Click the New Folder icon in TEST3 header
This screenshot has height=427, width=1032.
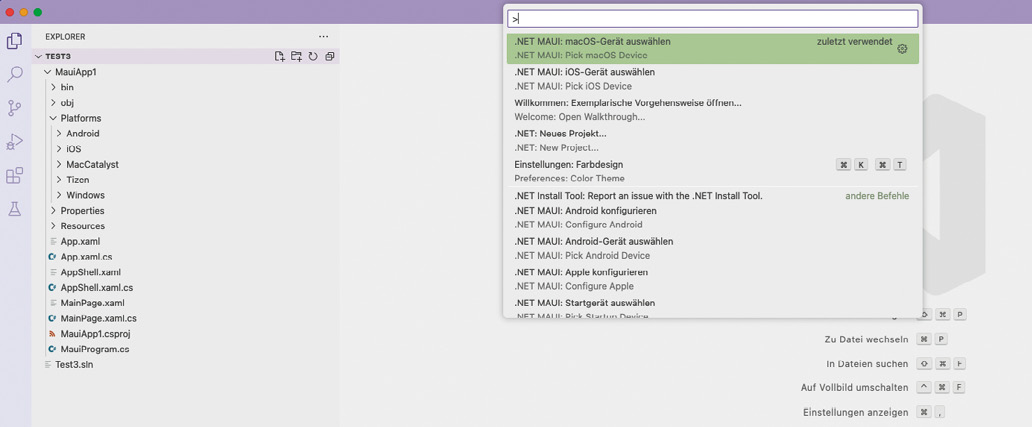point(296,57)
